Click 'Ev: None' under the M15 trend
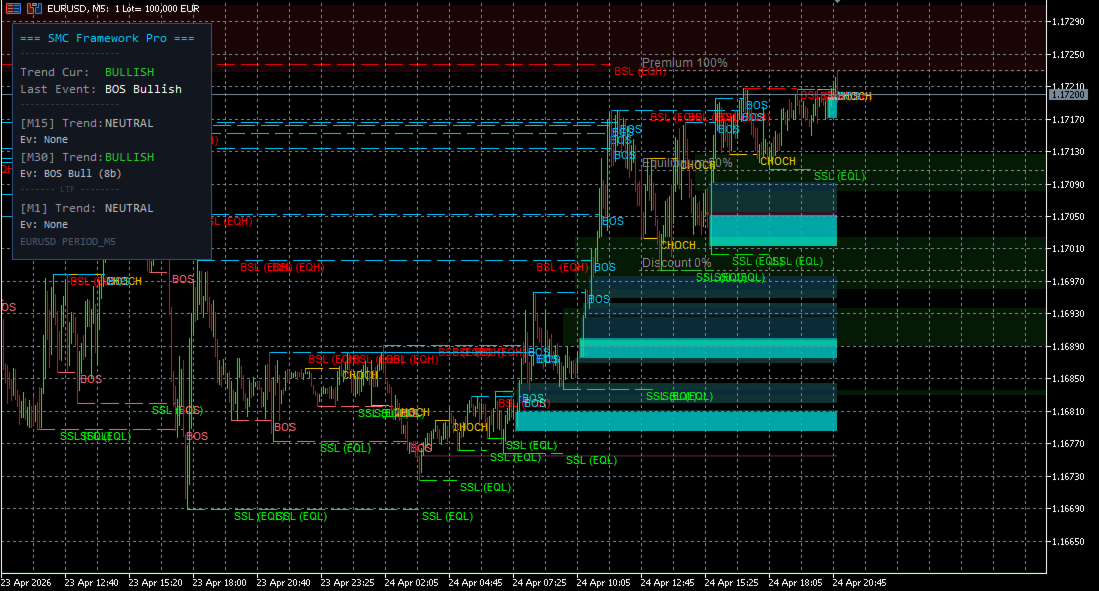The width and height of the screenshot is (1099, 591). click(x=44, y=140)
